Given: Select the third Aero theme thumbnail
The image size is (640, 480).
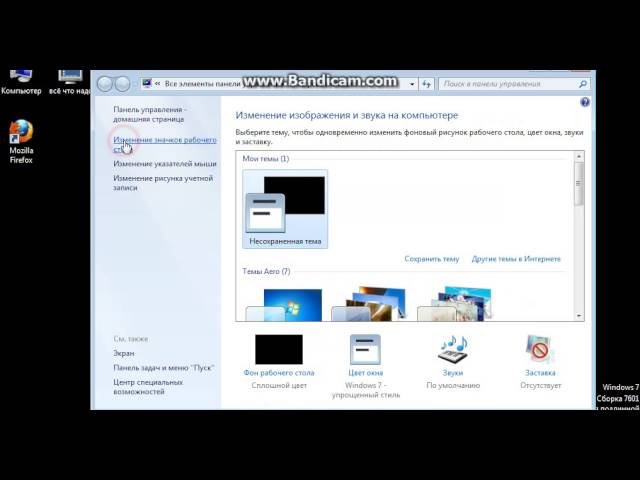Looking at the screenshot, I should [x=455, y=304].
